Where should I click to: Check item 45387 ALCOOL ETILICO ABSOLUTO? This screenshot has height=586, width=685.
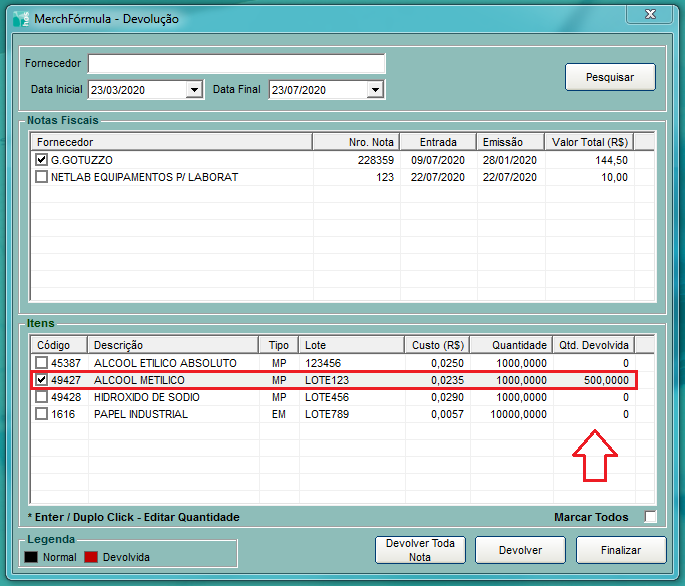pyautogui.click(x=41, y=363)
